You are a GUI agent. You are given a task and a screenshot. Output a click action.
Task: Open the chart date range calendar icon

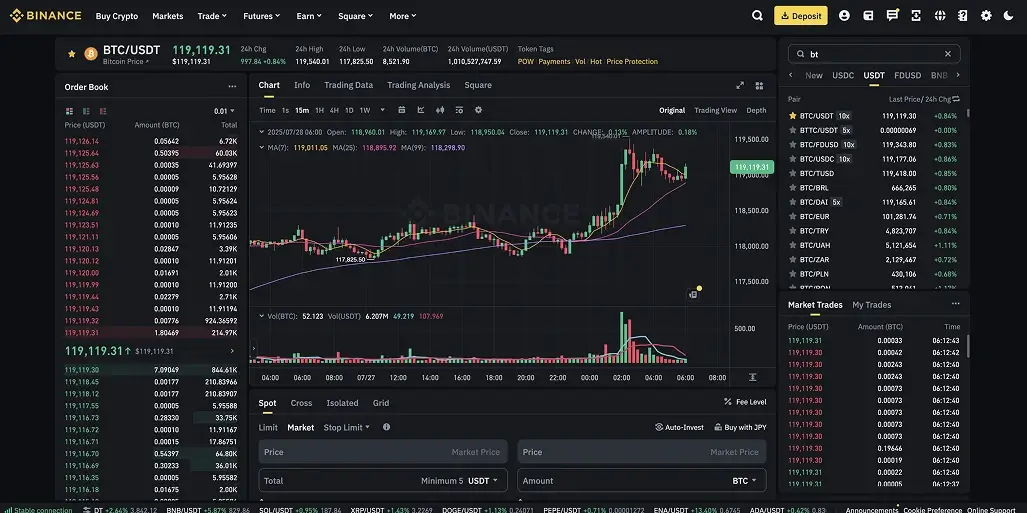[x=401, y=110]
